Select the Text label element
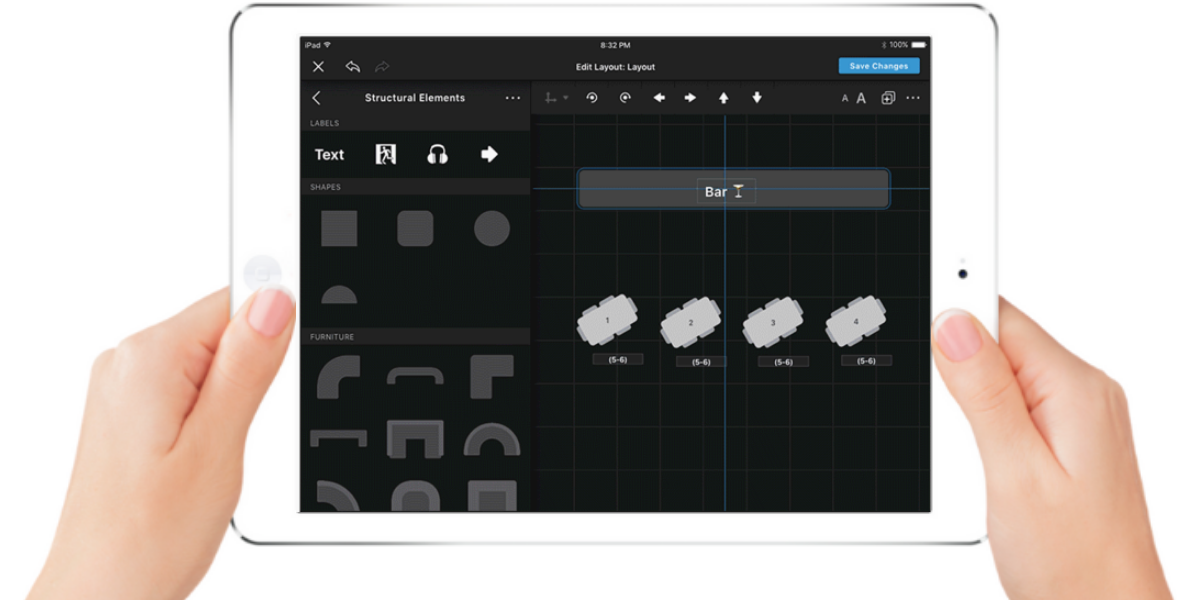Image resolution: width=1200 pixels, height=600 pixels. coord(328,154)
